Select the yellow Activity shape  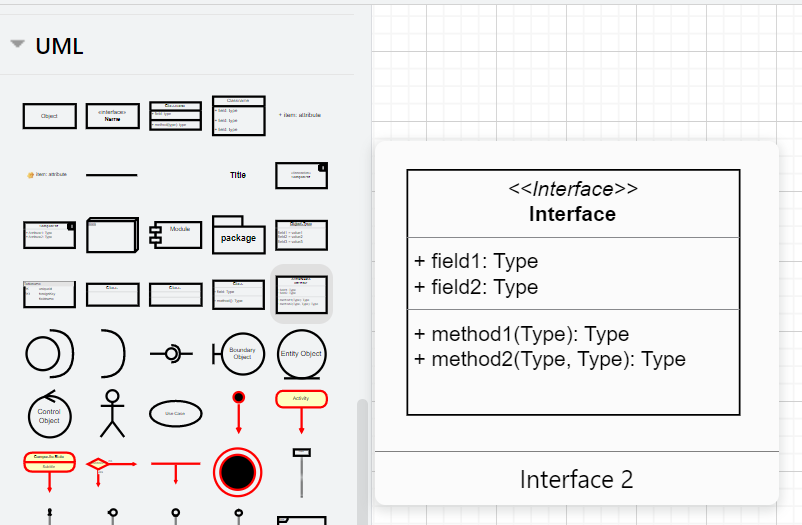click(x=301, y=399)
